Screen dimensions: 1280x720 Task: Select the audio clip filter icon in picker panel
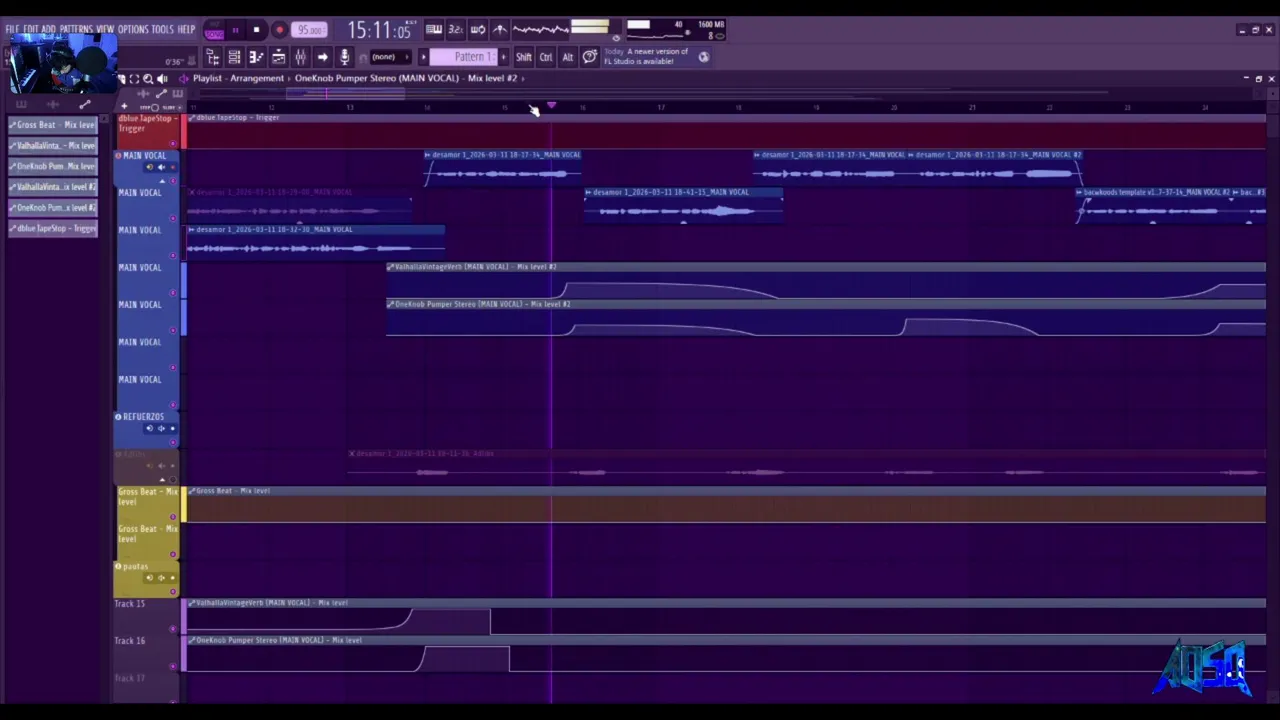click(x=53, y=104)
